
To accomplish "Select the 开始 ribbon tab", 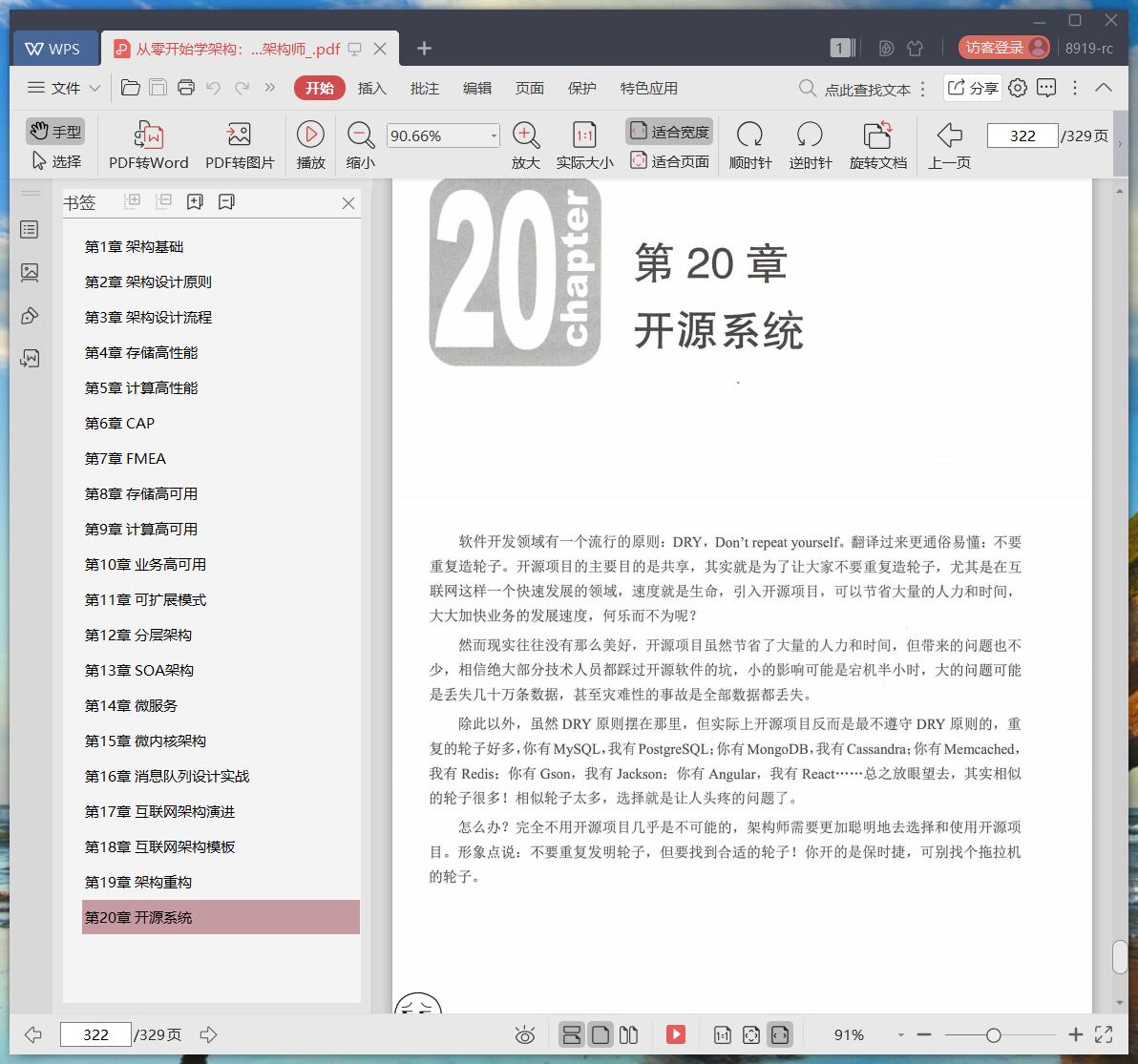I will pos(319,88).
